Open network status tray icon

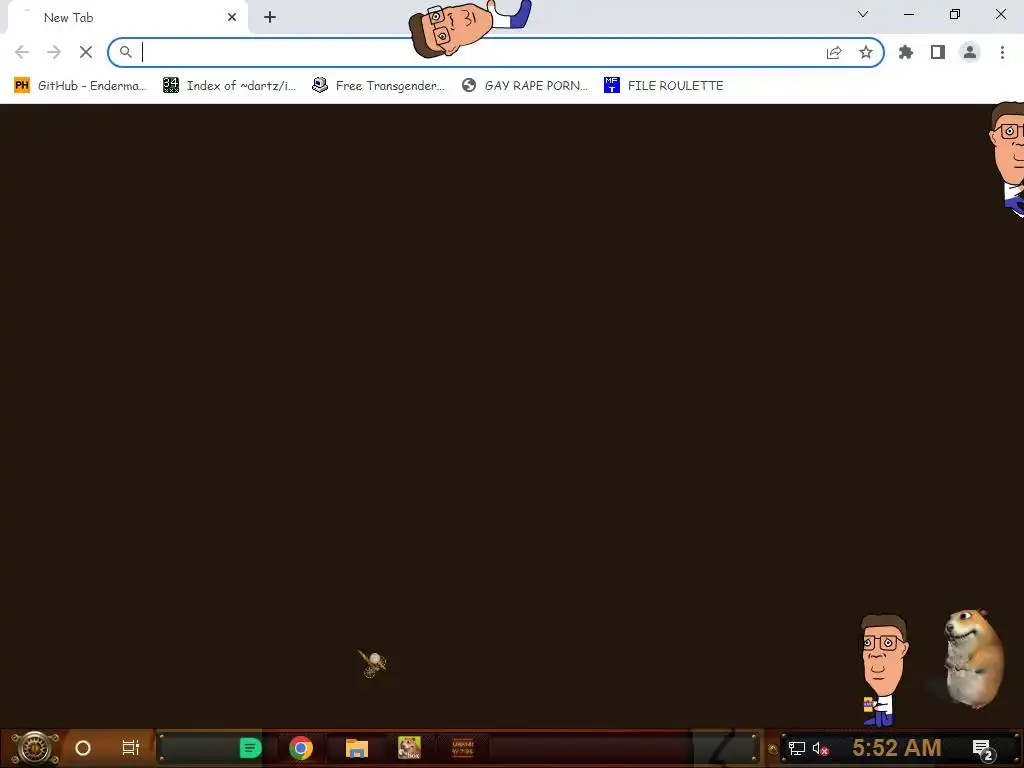tap(796, 748)
